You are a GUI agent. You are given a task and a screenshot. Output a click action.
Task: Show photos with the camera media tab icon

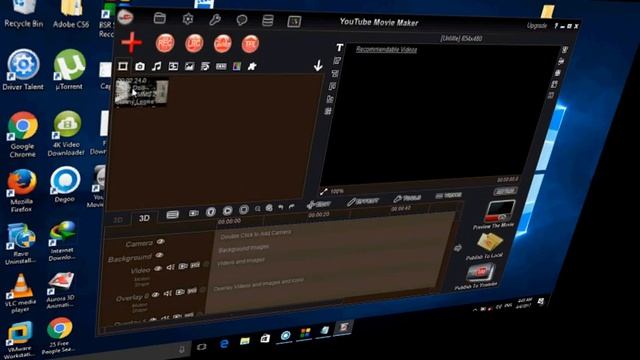140,66
